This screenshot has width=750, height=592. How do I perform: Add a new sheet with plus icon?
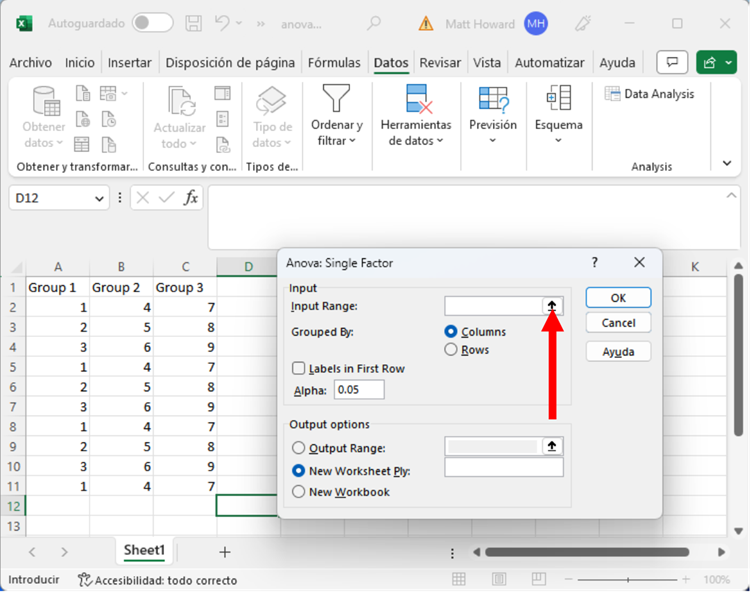[x=225, y=551]
